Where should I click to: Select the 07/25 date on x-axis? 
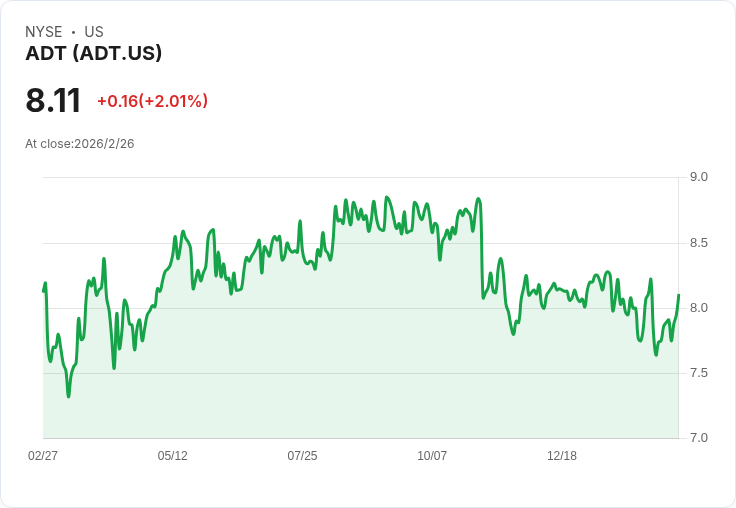(x=302, y=456)
